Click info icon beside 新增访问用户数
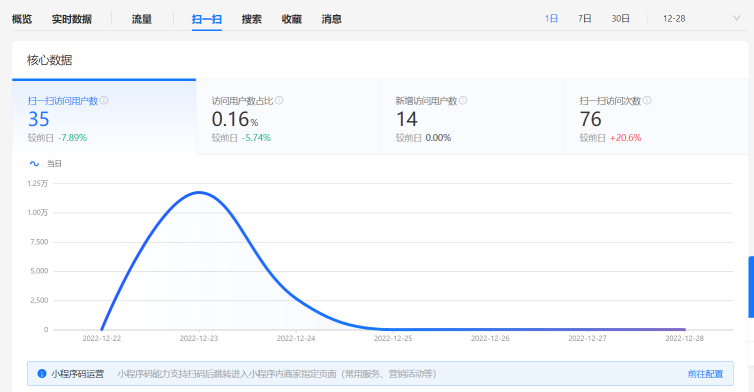The width and height of the screenshot is (754, 392). 463,101
